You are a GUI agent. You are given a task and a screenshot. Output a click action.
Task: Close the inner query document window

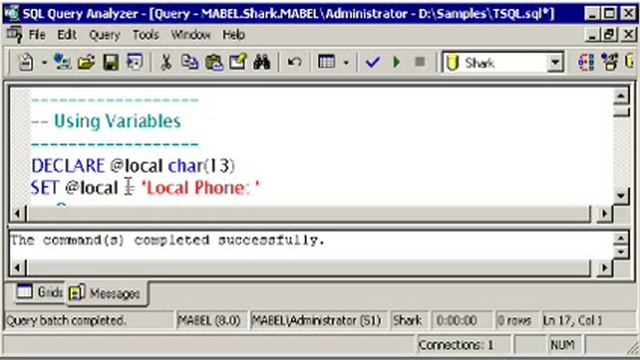pos(629,35)
